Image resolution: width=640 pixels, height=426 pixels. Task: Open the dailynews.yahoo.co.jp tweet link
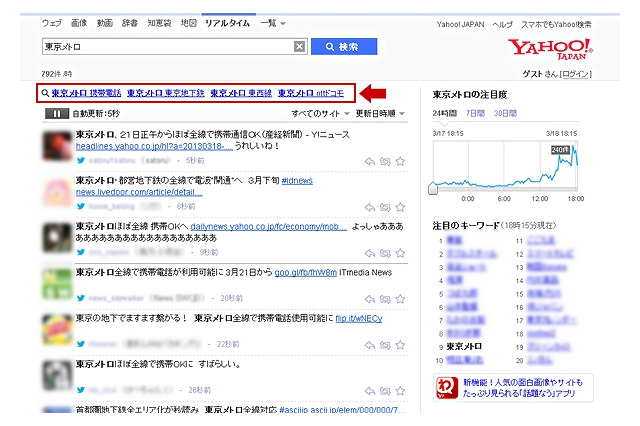[x=269, y=226]
